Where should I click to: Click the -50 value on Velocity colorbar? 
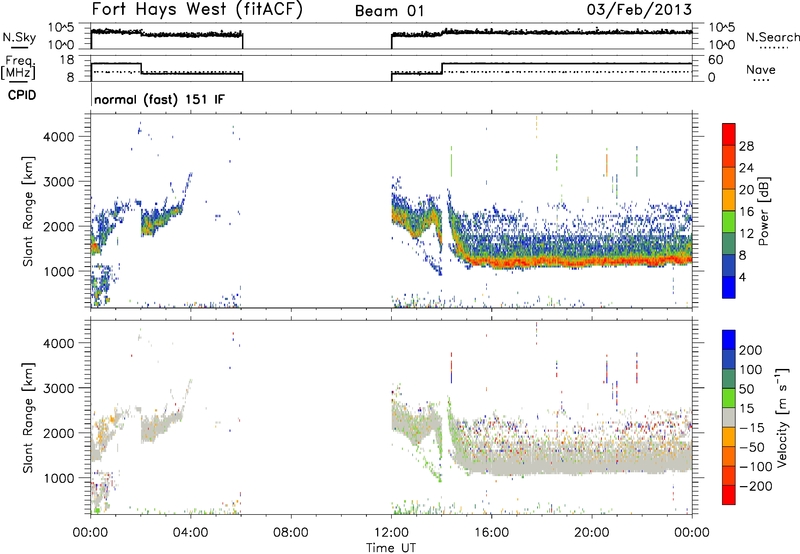click(x=752, y=447)
